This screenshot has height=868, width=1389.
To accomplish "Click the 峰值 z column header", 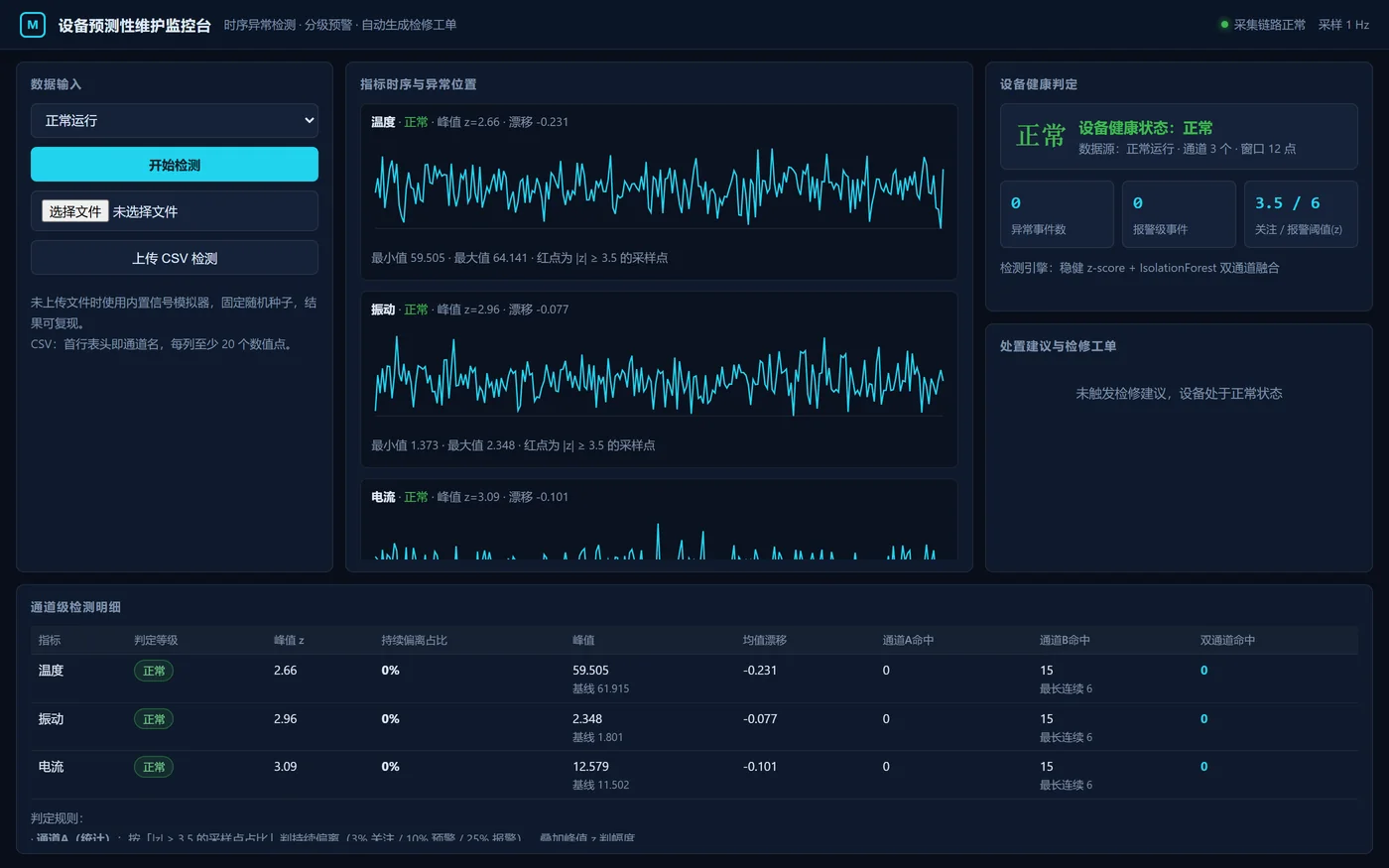I will pyautogui.click(x=289, y=640).
